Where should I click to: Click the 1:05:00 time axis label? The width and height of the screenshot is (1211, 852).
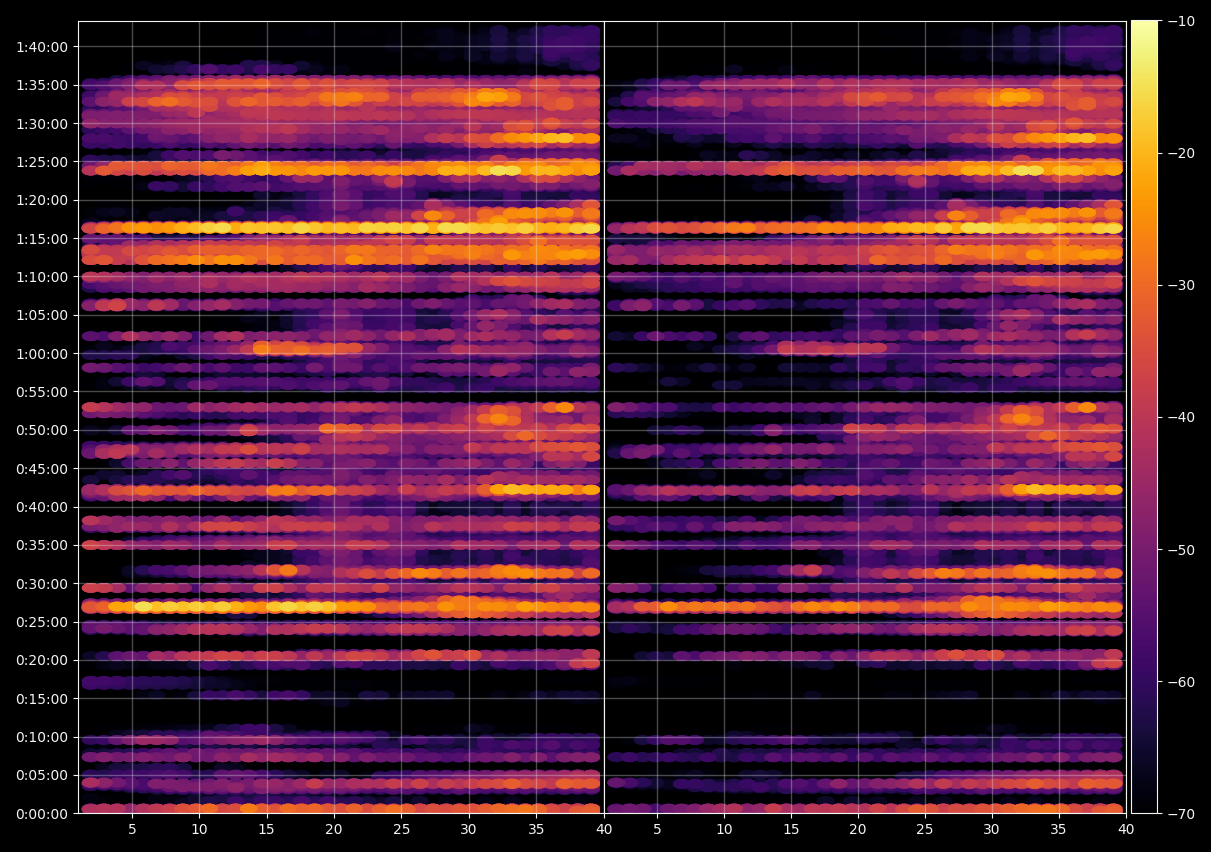(41, 315)
